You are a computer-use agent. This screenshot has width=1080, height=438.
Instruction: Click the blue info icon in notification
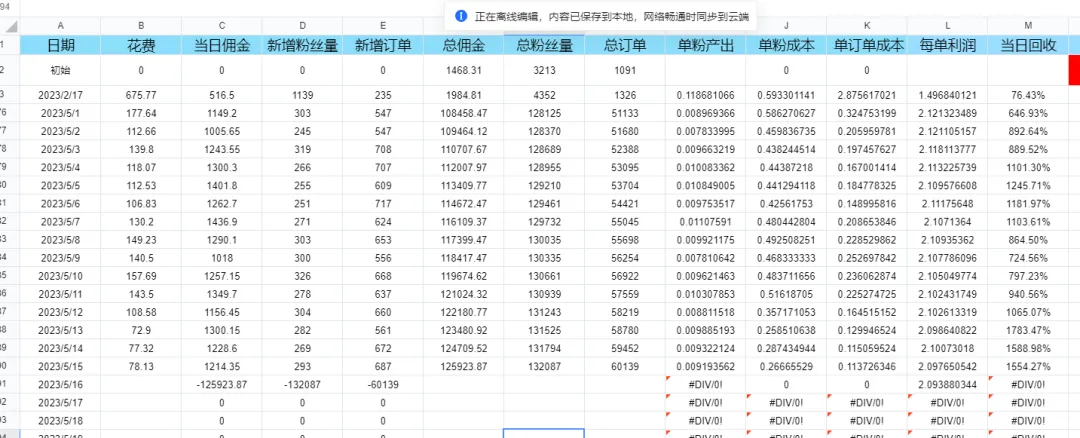(x=461, y=15)
